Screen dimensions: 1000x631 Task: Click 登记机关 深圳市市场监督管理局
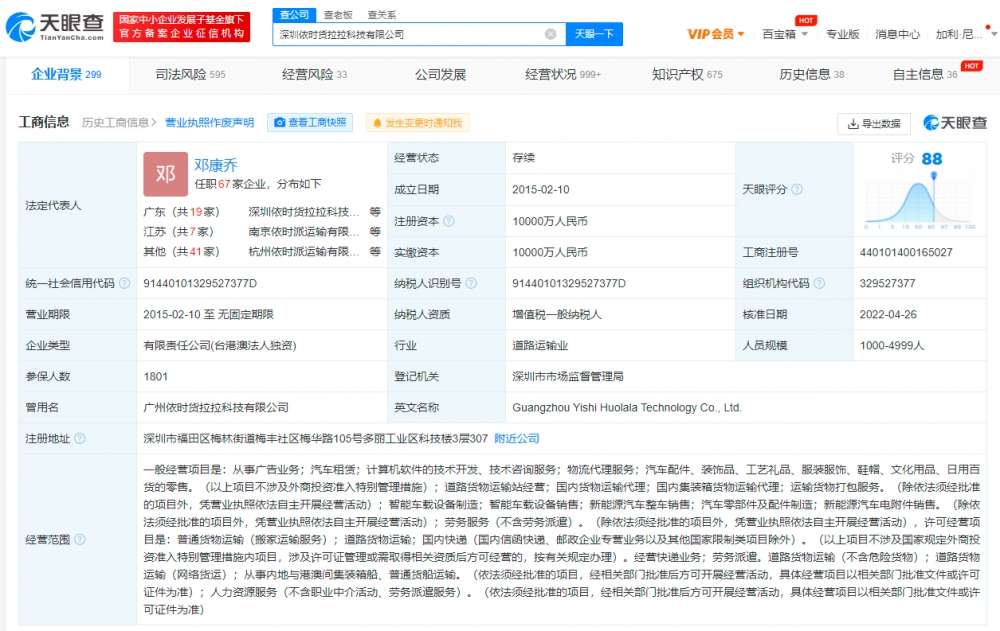pyautogui.click(x=568, y=376)
